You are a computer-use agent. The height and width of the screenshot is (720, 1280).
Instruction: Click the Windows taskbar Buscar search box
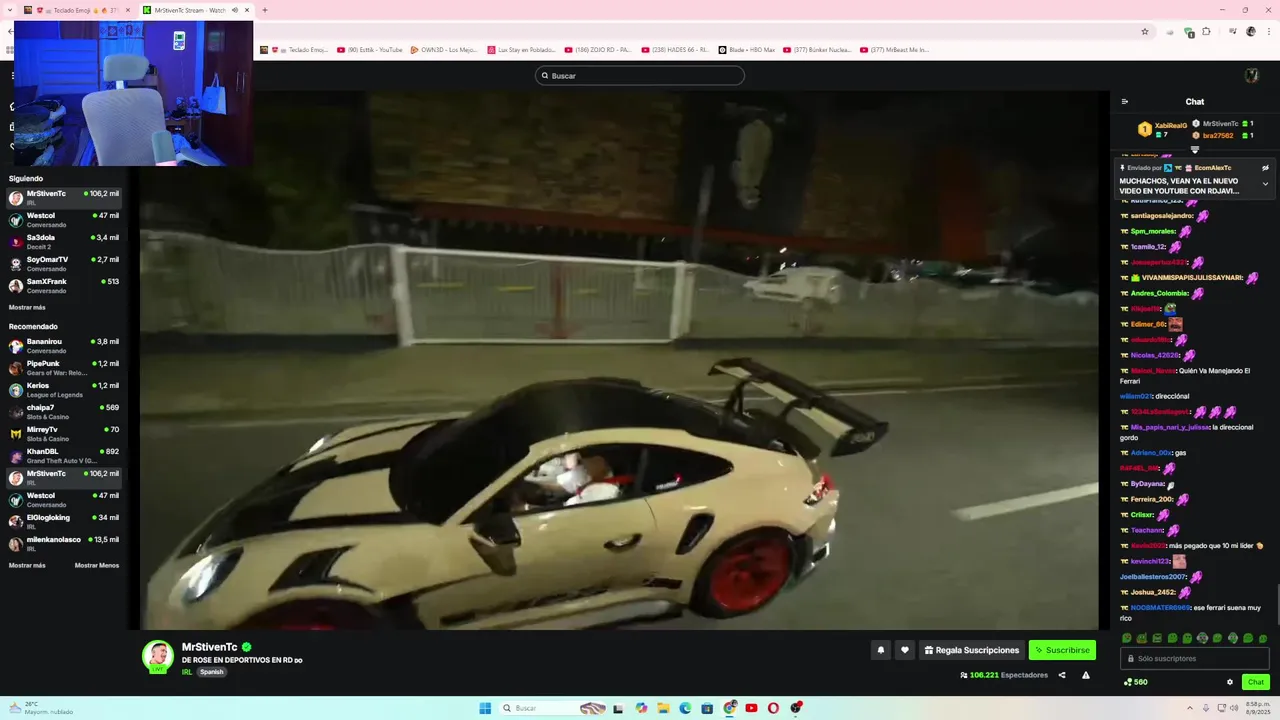[553, 708]
